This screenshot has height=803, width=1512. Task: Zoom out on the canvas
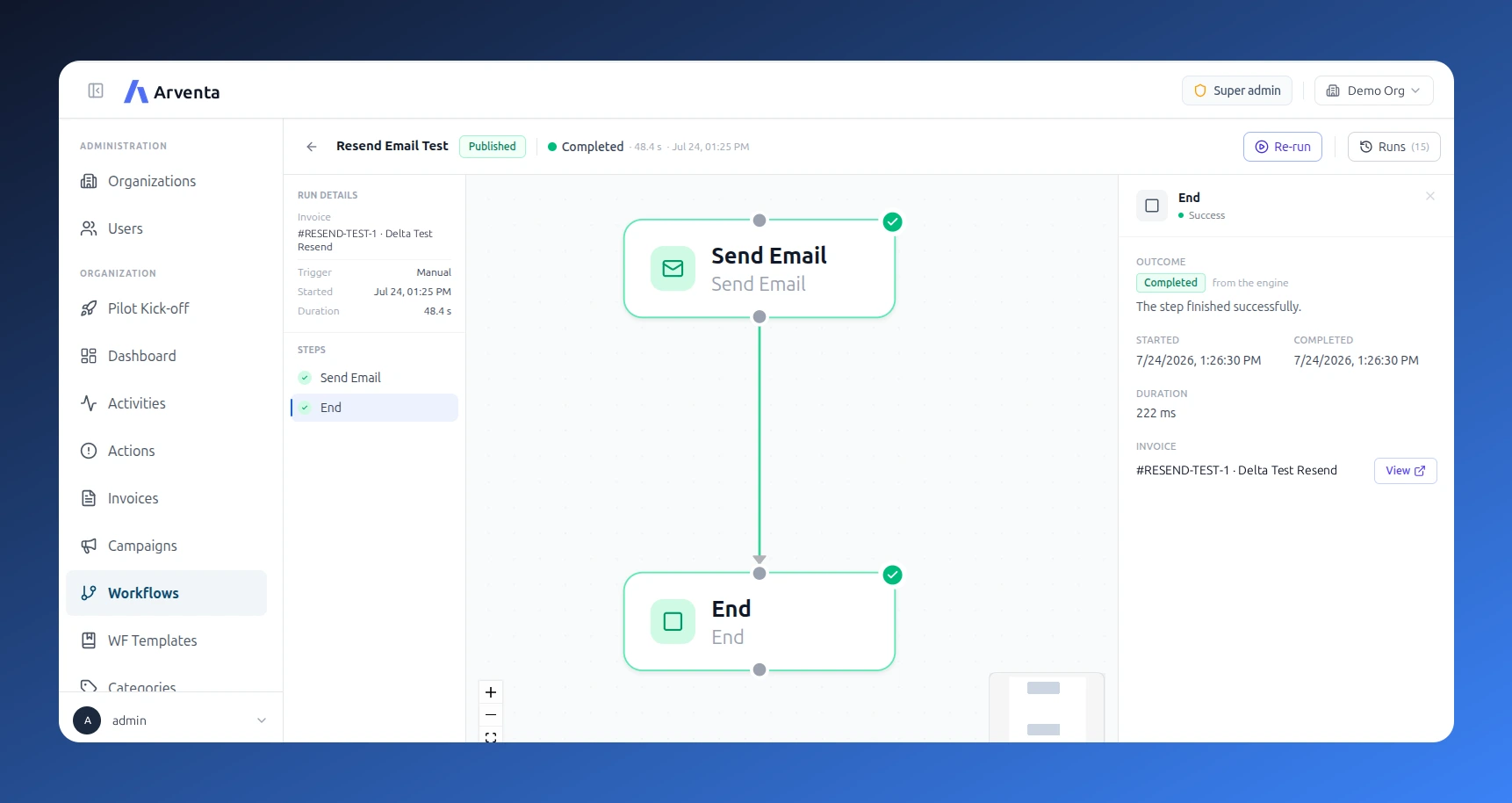[491, 715]
